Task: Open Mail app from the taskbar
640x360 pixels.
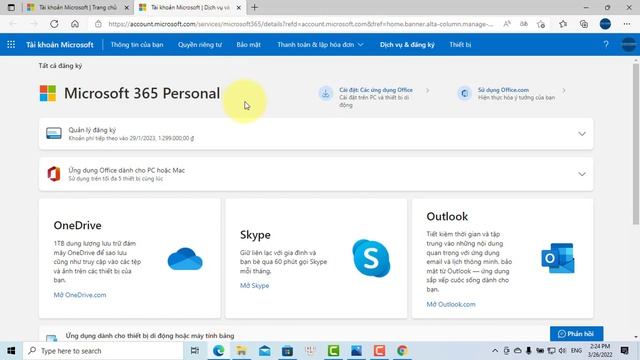Action: click(x=264, y=351)
